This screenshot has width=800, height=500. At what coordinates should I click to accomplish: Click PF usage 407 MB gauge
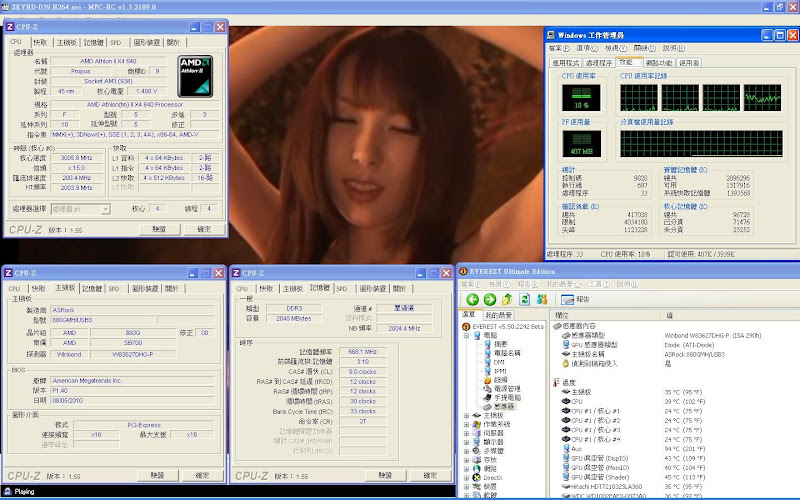click(x=582, y=144)
